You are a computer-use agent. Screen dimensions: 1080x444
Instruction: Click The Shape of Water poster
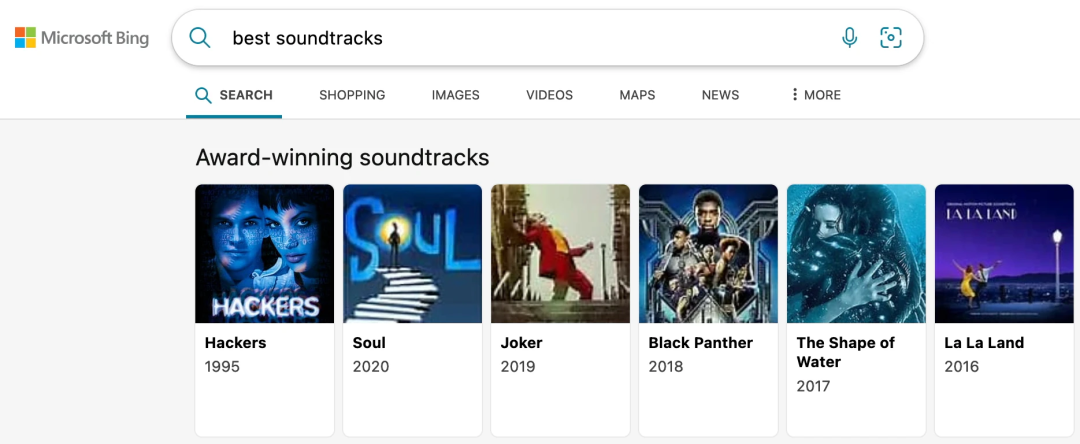click(856, 253)
